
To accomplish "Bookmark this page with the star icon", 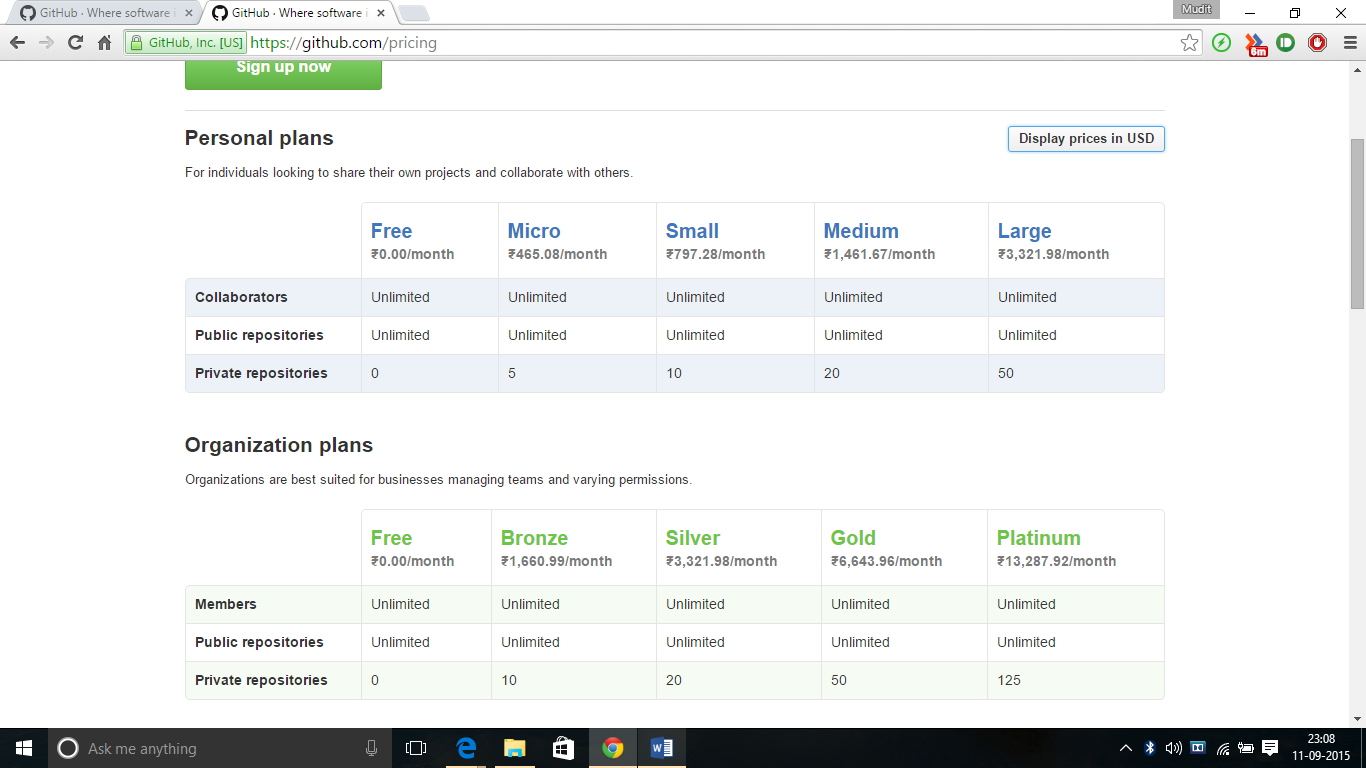I will pyautogui.click(x=1189, y=43).
